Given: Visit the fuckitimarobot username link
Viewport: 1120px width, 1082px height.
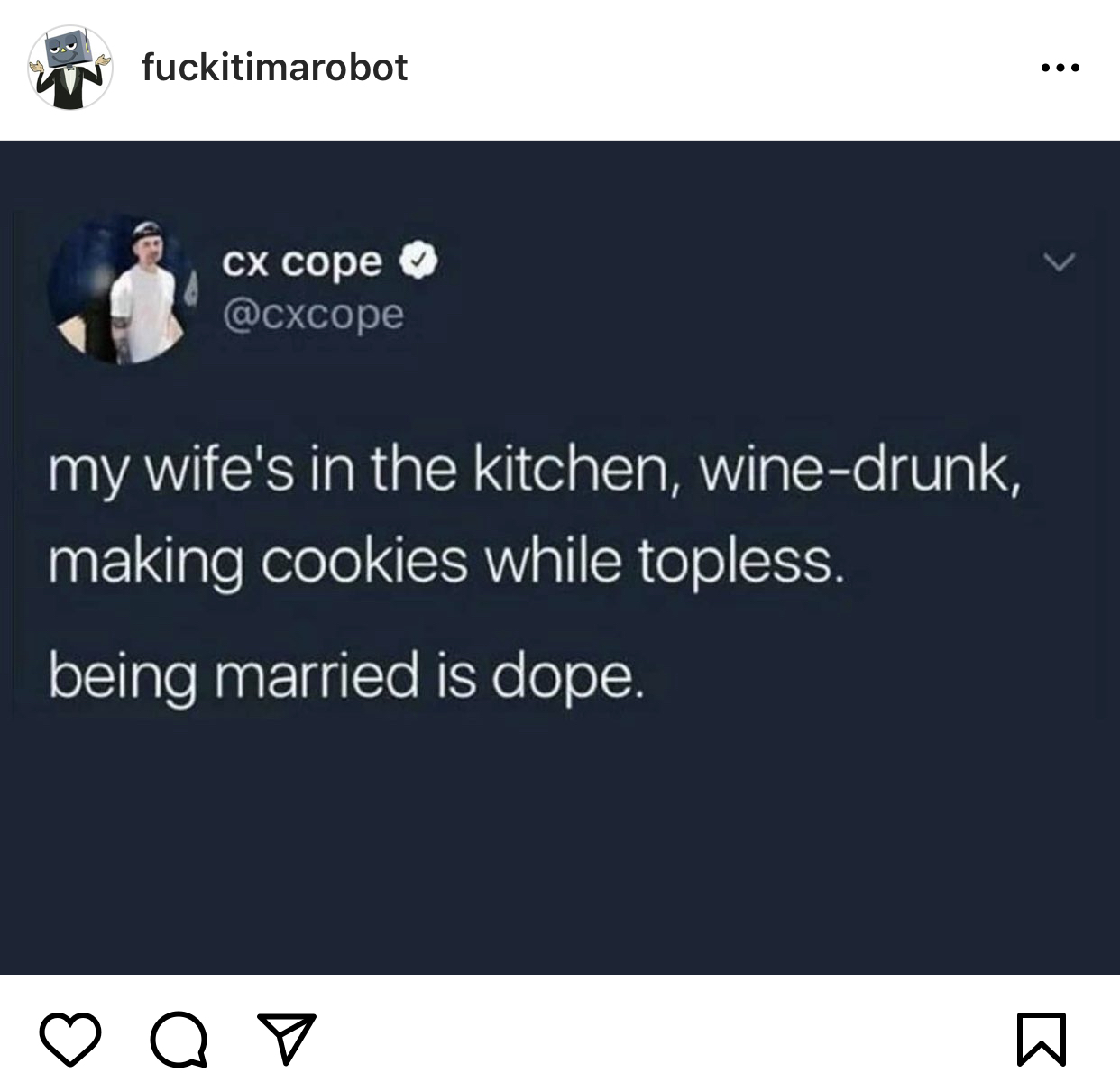Looking at the screenshot, I should pos(274,68).
